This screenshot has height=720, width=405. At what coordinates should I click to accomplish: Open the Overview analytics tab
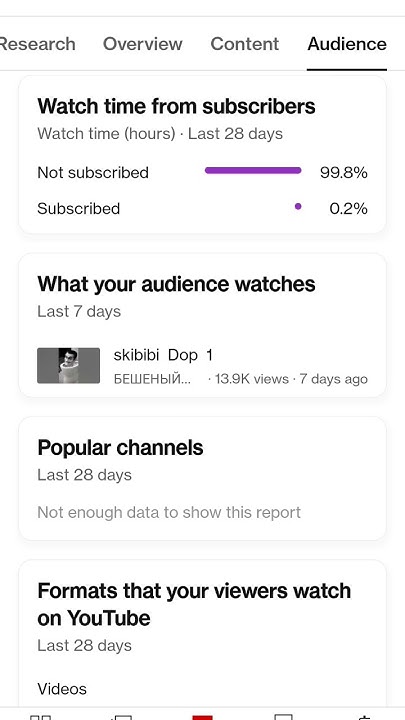click(142, 44)
